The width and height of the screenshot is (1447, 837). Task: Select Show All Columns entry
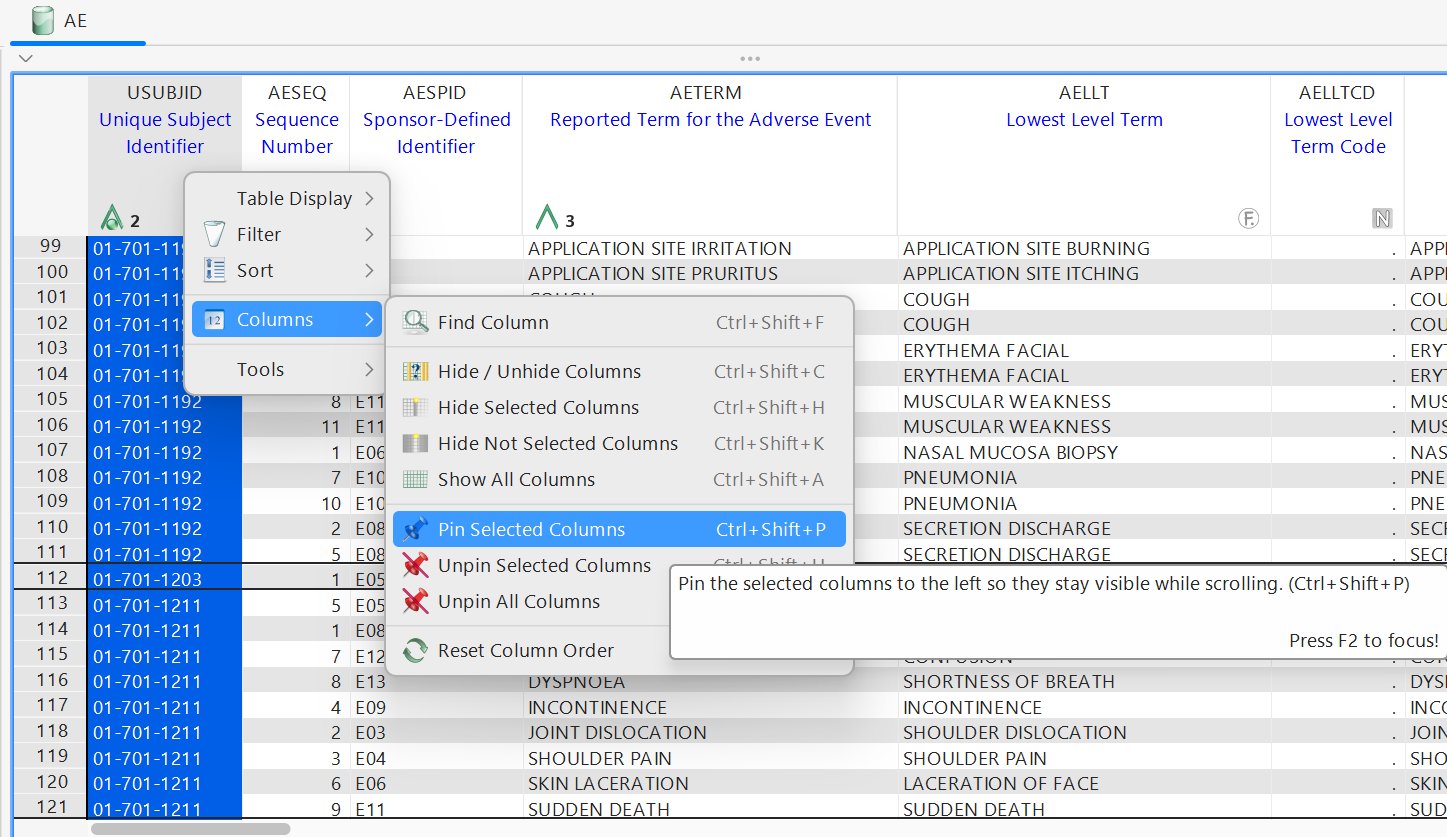pyautogui.click(x=619, y=480)
